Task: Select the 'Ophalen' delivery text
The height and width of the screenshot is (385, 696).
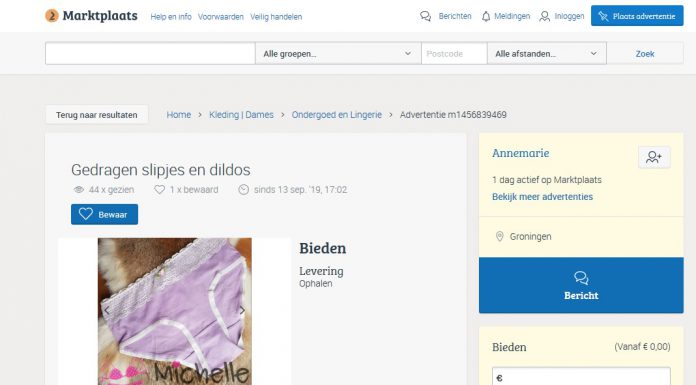Action: click(x=316, y=283)
